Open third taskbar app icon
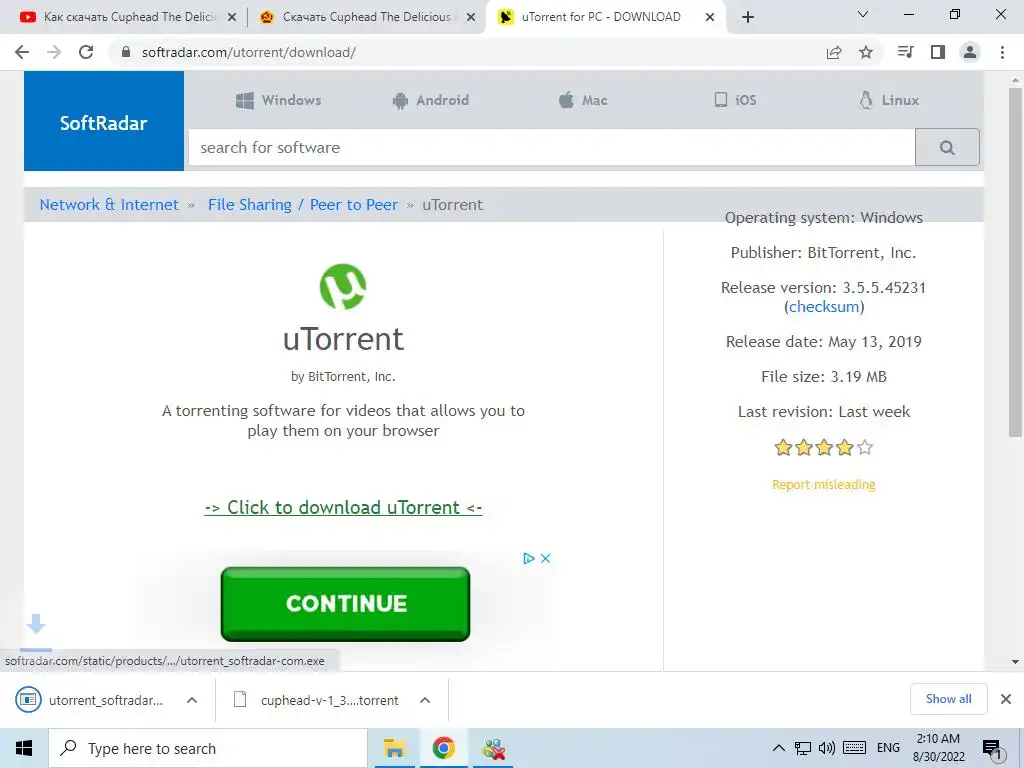 [493, 748]
